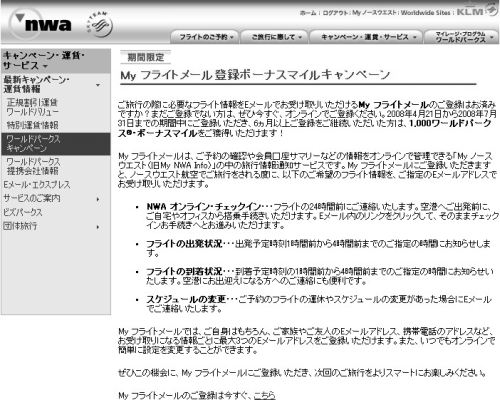
Task: Open マイレージ・プログラム ワールドパークス tab
Action: pyautogui.click(x=462, y=37)
